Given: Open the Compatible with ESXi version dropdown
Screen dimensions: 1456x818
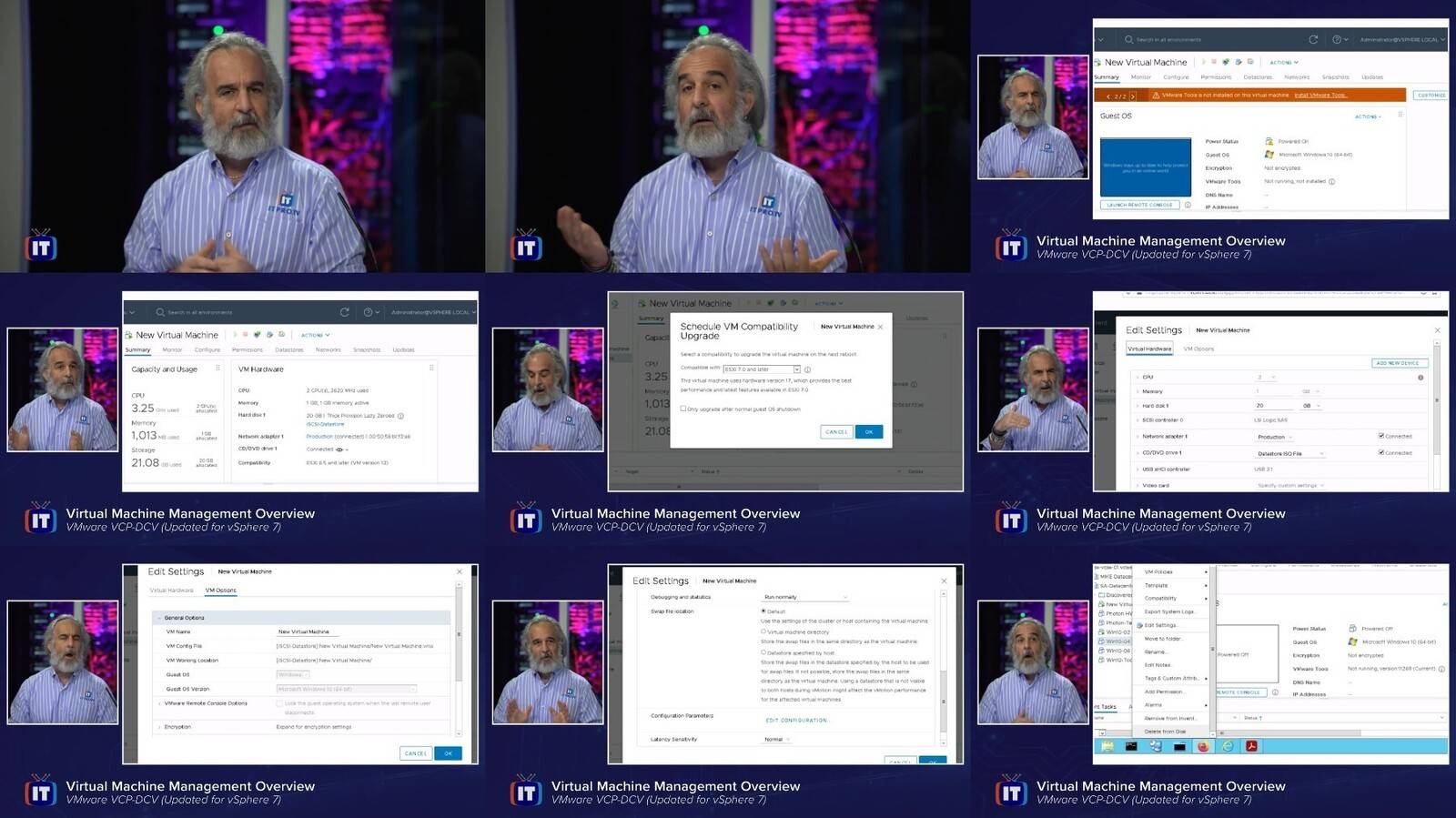Looking at the screenshot, I should click(x=762, y=369).
